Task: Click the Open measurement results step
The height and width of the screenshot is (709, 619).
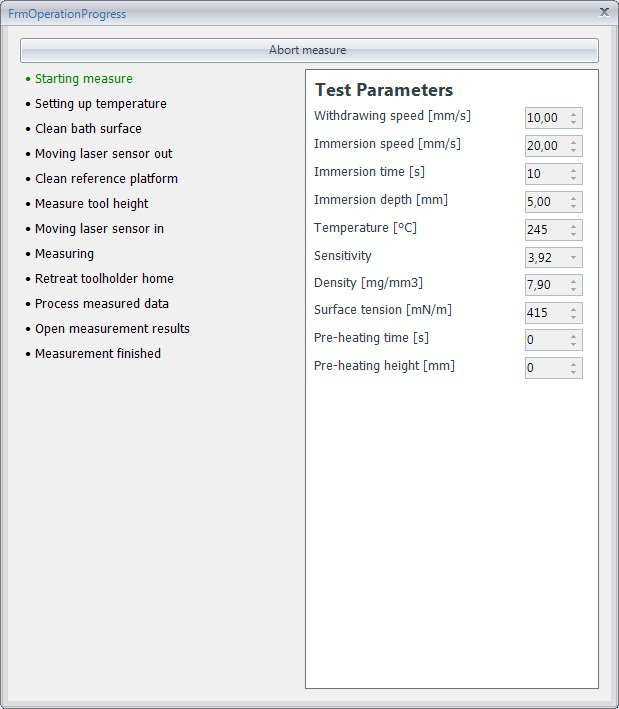Action: (112, 328)
